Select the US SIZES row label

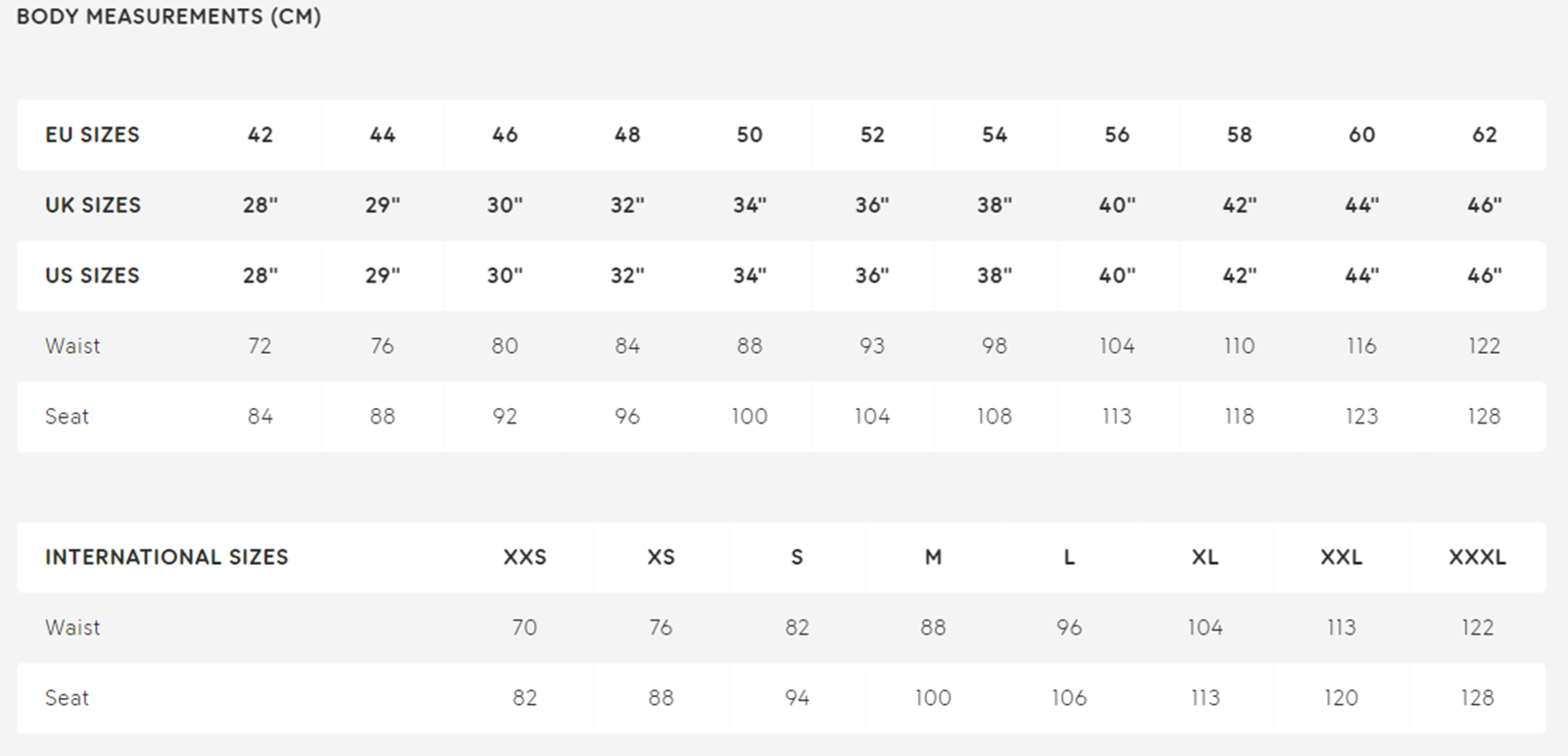(x=92, y=277)
